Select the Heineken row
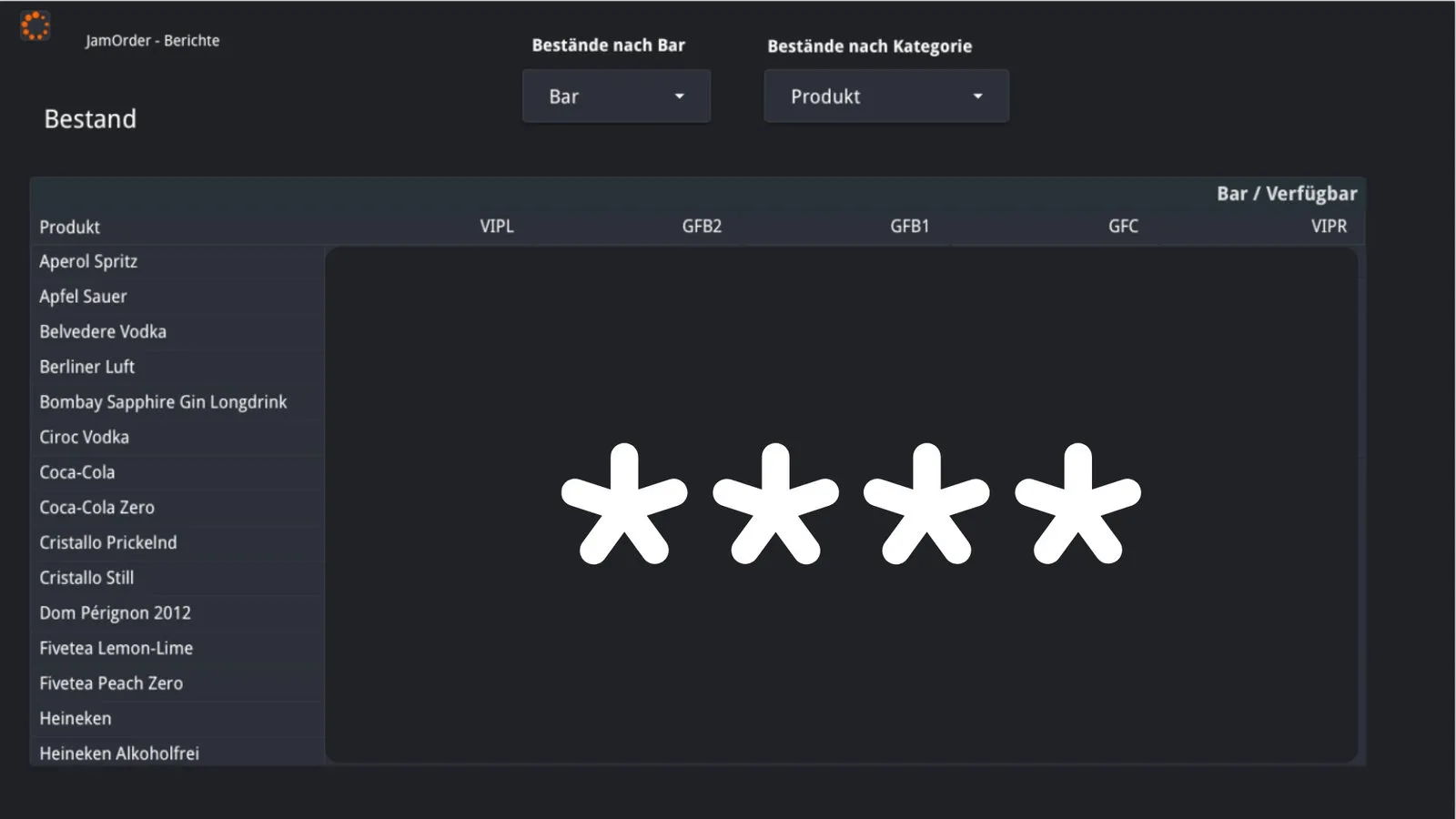The height and width of the screenshot is (819, 1456). [x=177, y=719]
